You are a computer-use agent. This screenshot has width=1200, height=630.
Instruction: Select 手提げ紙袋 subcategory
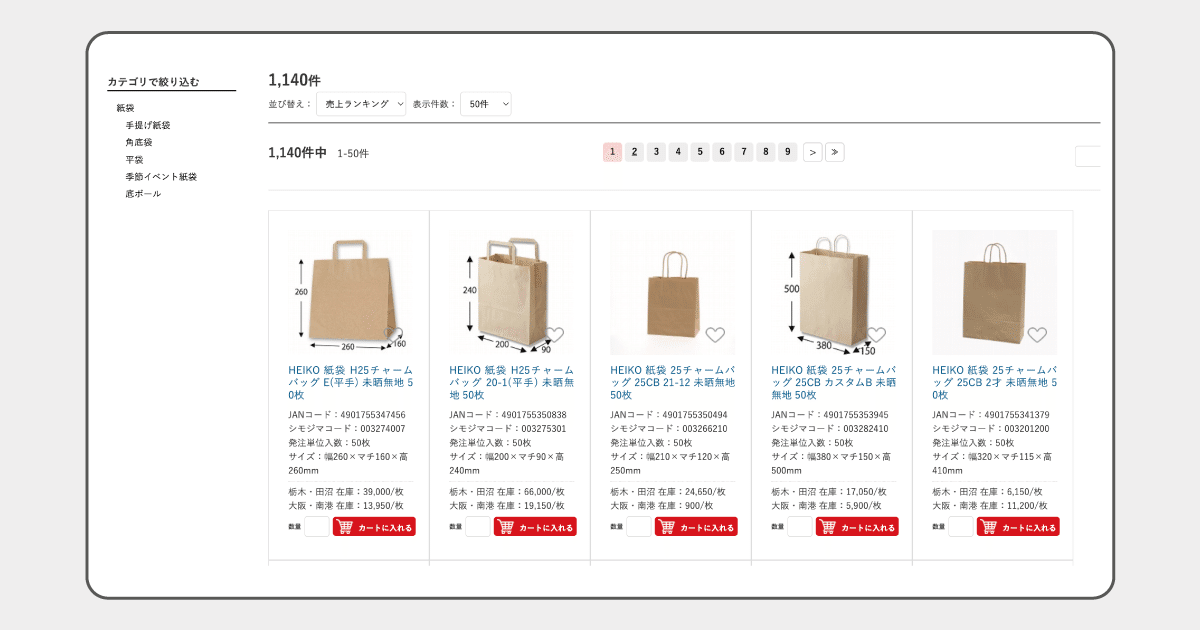[x=148, y=126]
